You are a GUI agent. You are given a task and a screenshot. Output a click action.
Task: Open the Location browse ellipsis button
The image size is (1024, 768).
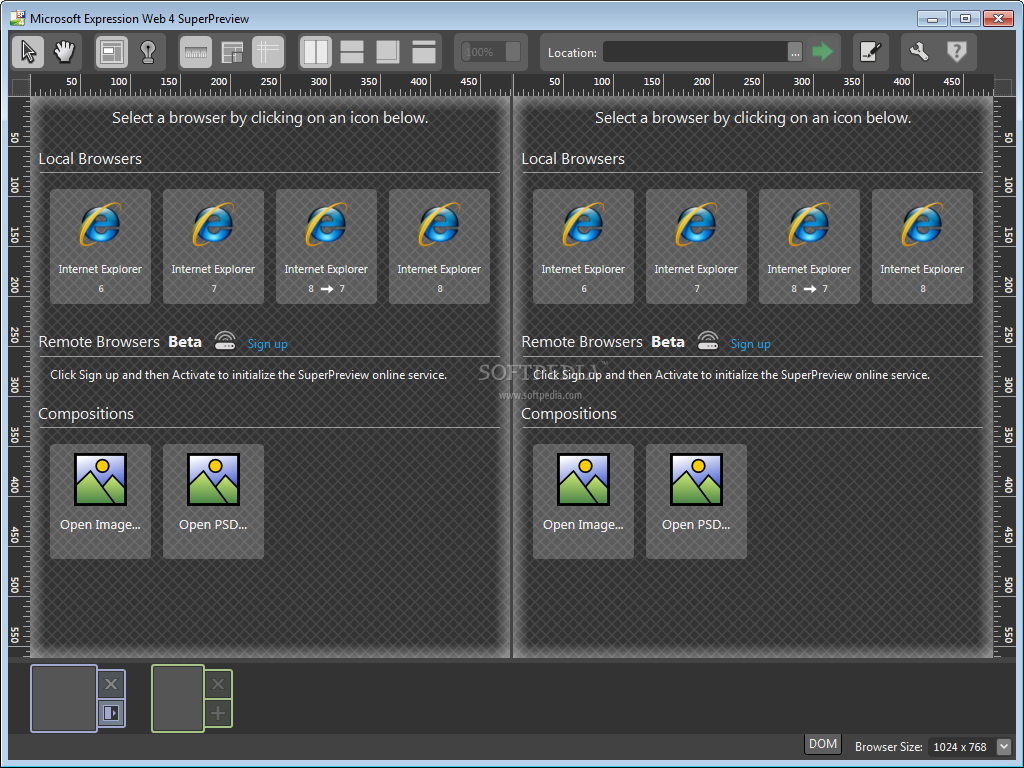(795, 52)
